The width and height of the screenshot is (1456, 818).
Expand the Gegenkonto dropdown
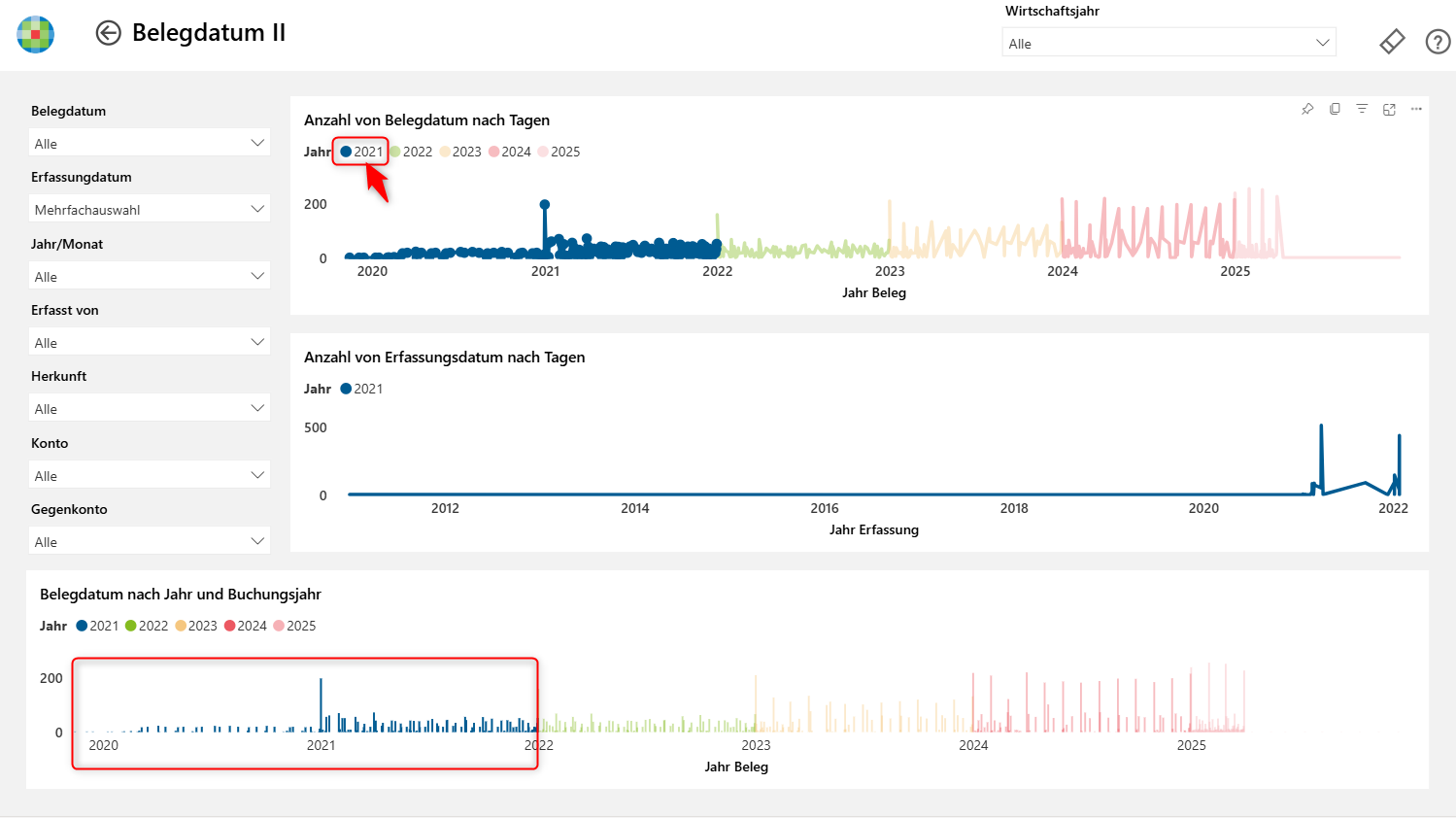(x=150, y=541)
